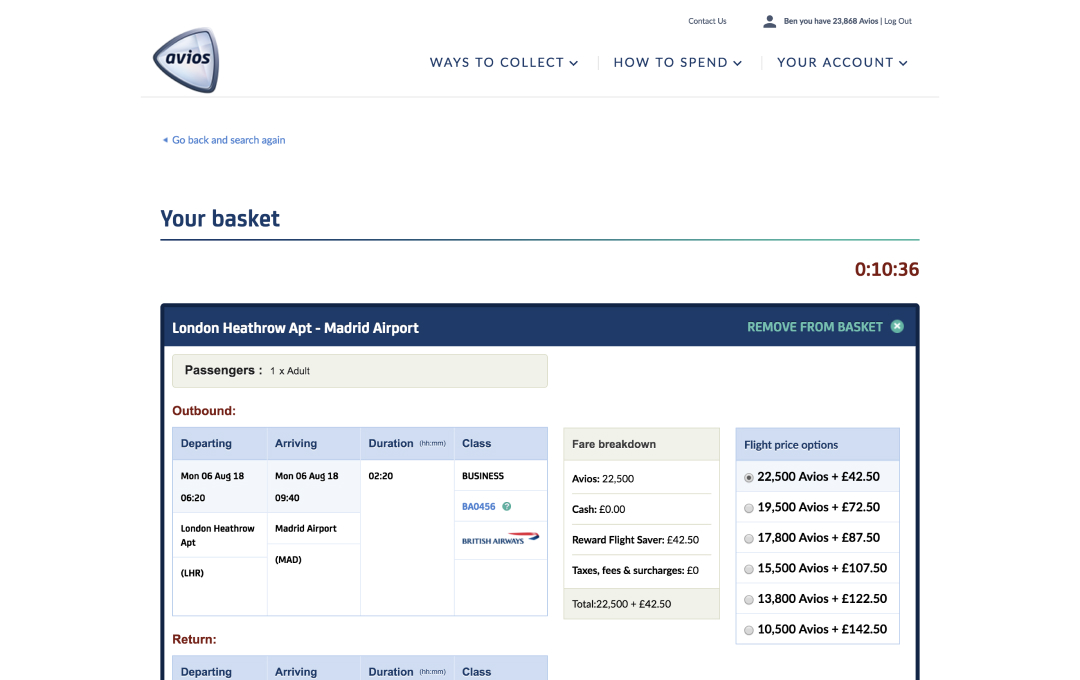
Task: Click the back arrow beside search again
Action: [x=165, y=141]
